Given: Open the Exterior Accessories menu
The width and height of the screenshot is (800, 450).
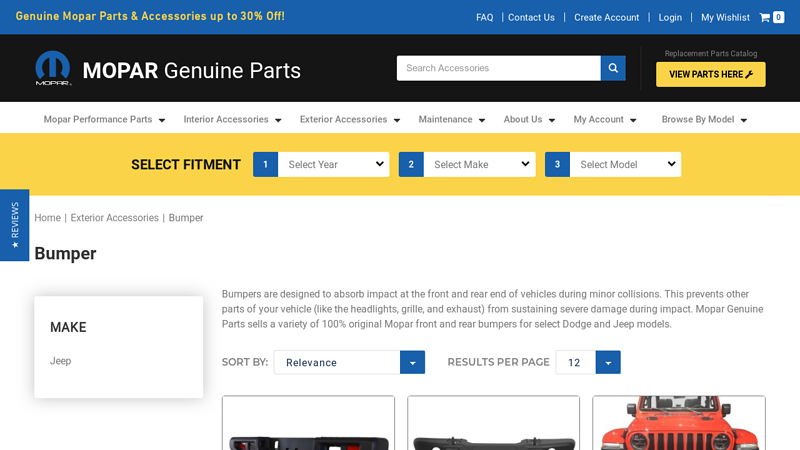Looking at the screenshot, I should tap(349, 119).
